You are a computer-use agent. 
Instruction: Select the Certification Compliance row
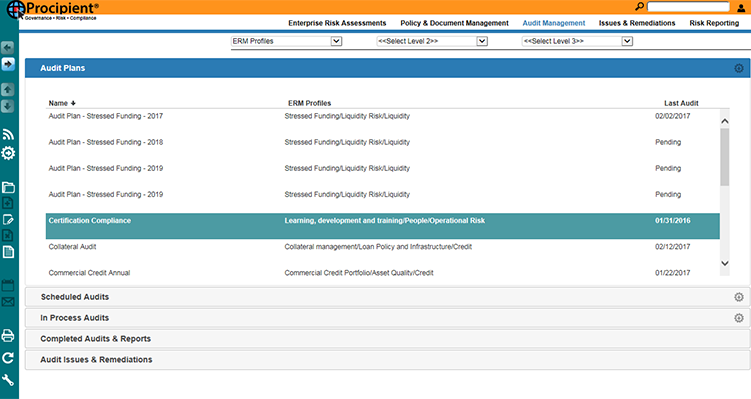coord(383,226)
